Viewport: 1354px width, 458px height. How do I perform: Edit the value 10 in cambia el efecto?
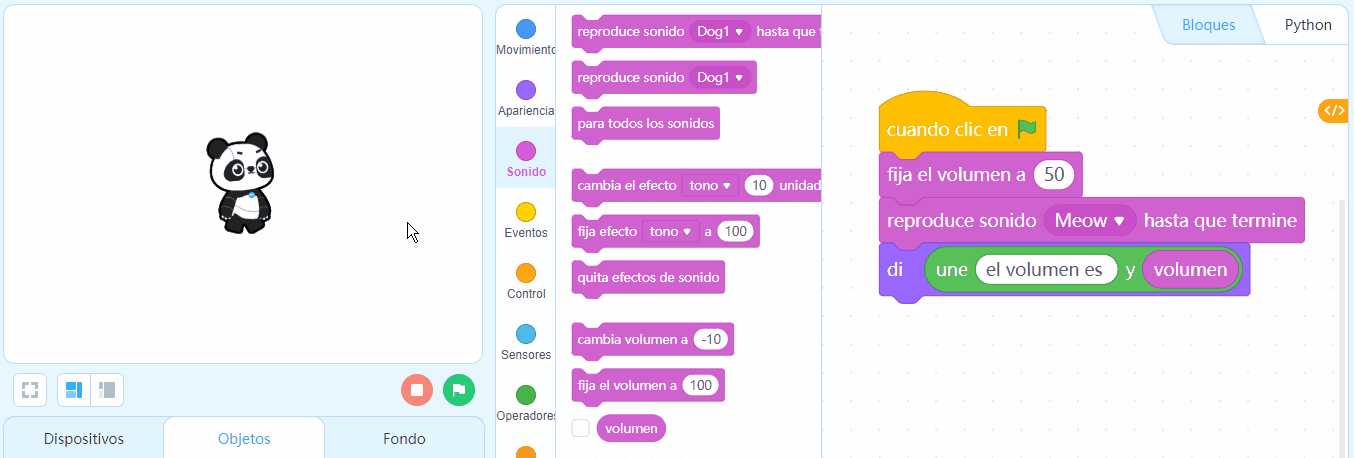pos(759,185)
